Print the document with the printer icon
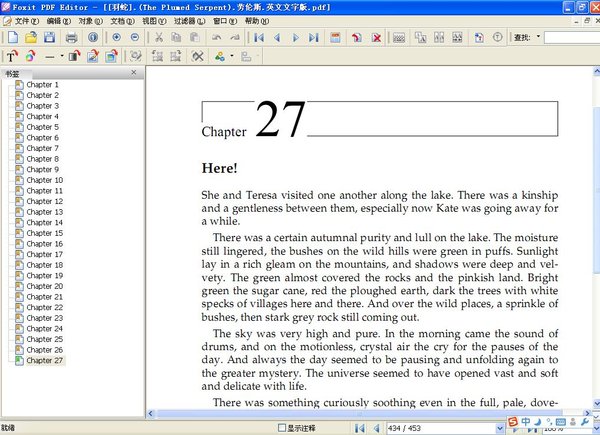 point(71,37)
